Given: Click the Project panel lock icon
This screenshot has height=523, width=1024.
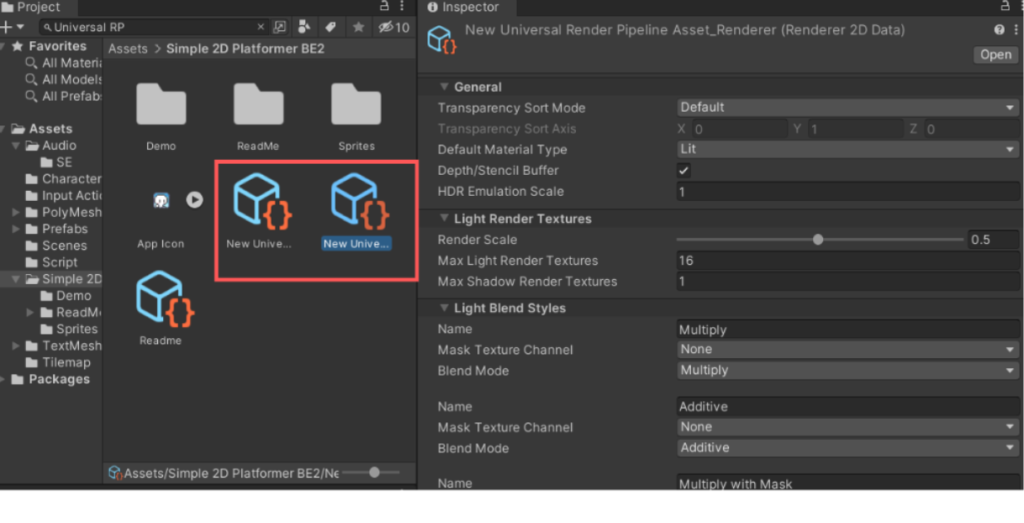Looking at the screenshot, I should point(386,7).
